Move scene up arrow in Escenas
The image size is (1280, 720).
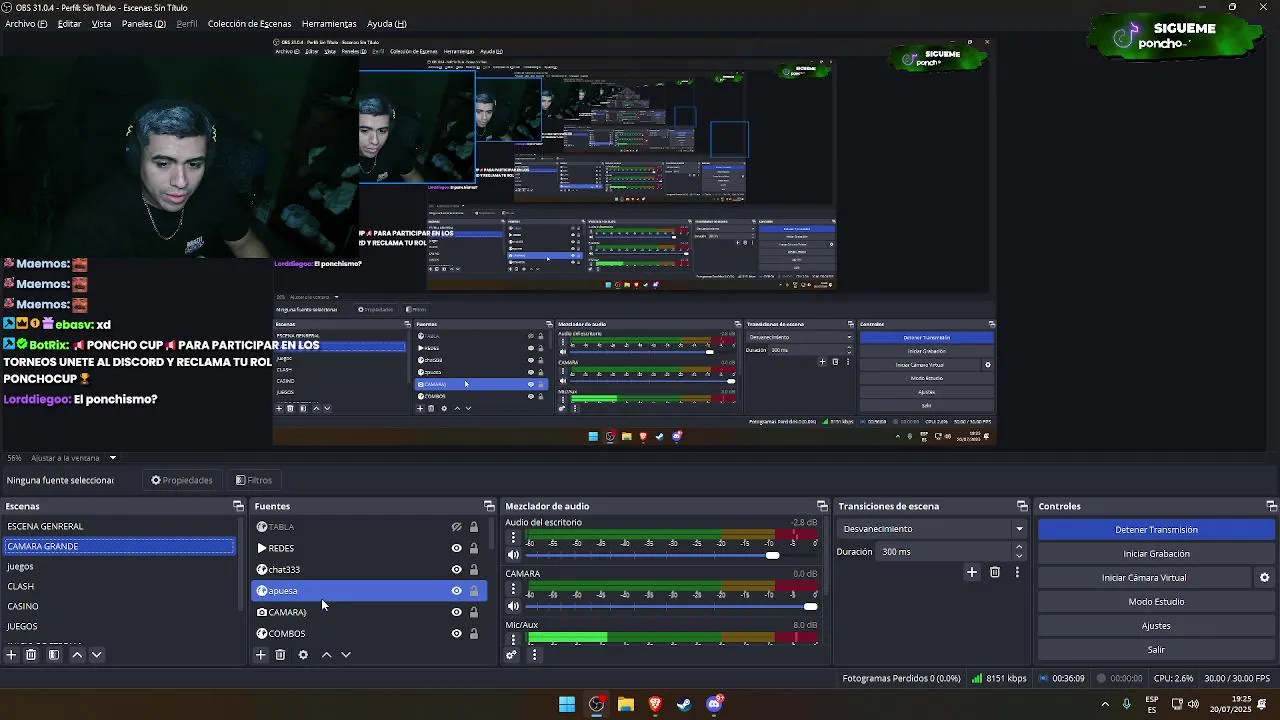pos(77,655)
